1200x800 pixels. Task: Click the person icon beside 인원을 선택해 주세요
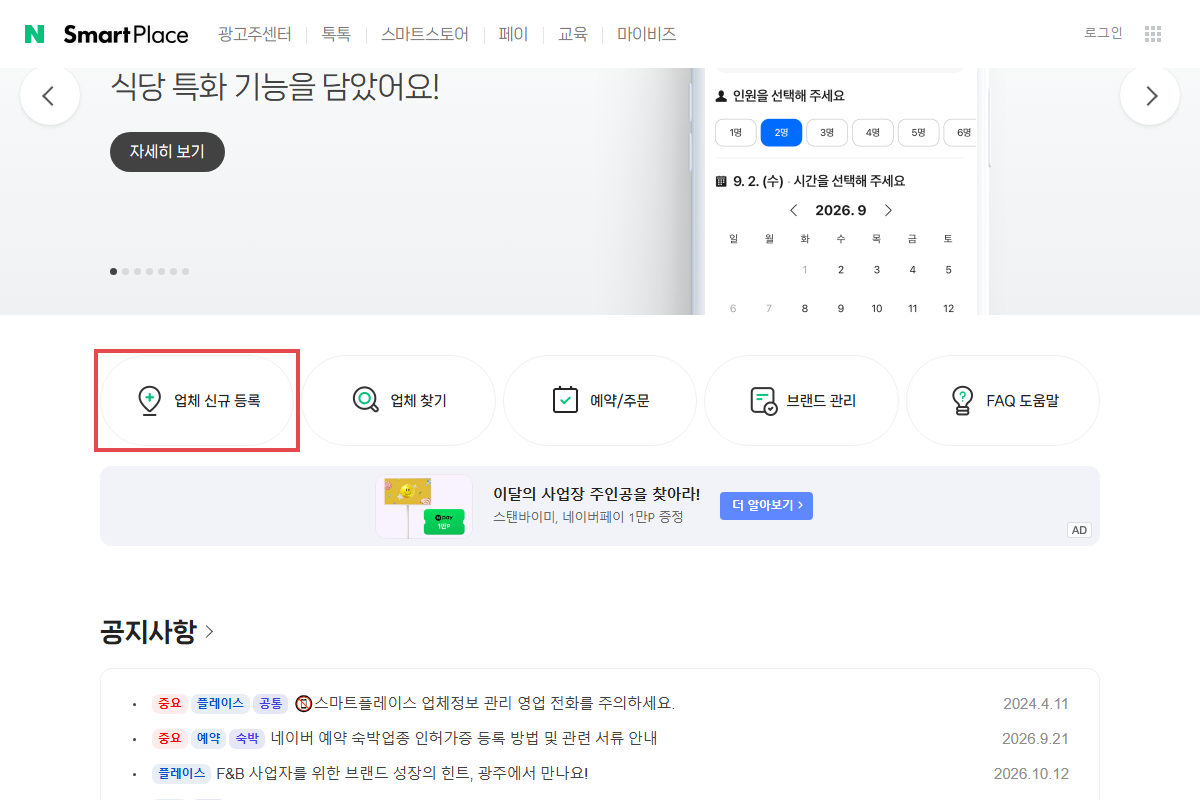coord(721,96)
